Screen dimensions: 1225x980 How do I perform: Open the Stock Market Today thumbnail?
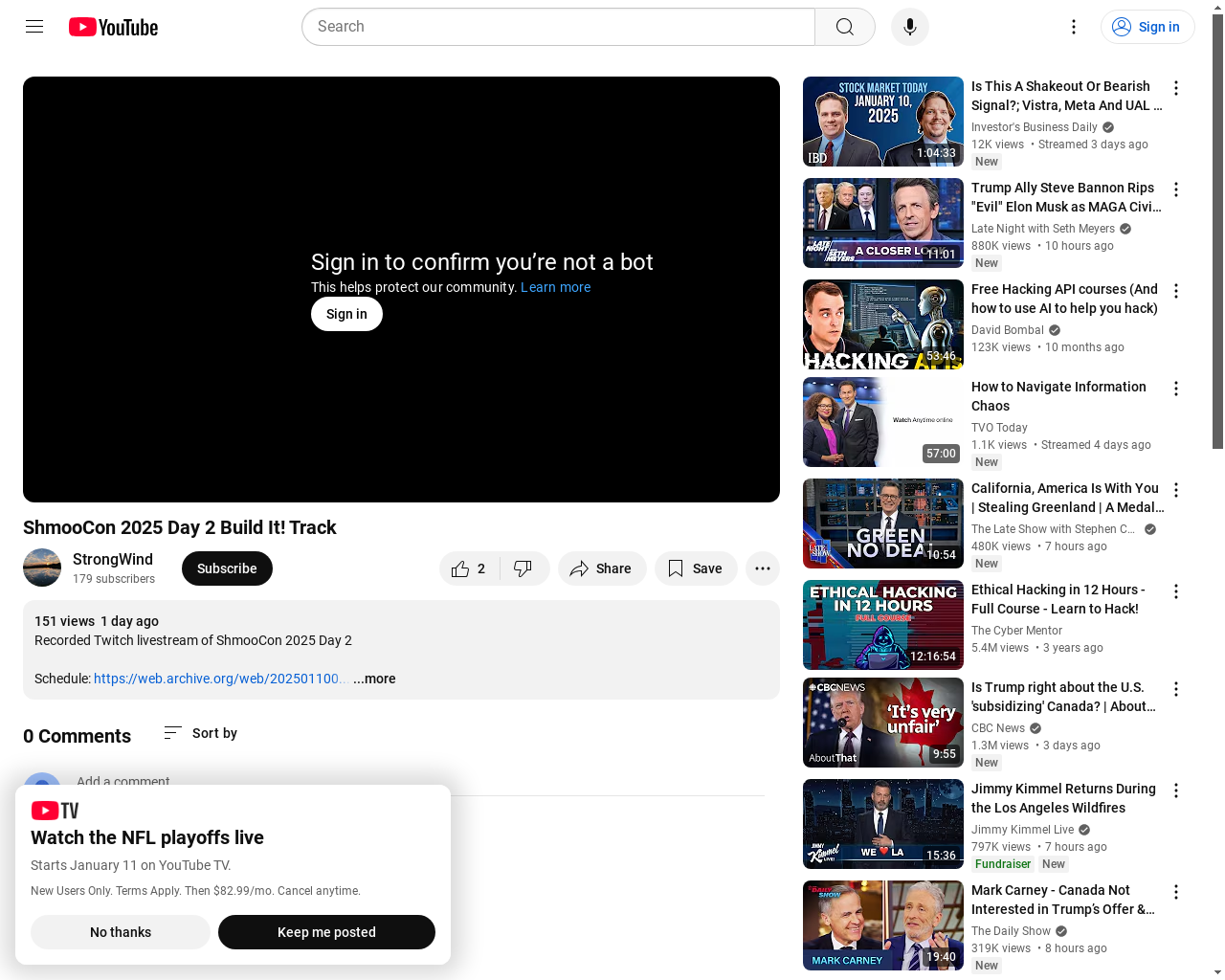pos(883,122)
